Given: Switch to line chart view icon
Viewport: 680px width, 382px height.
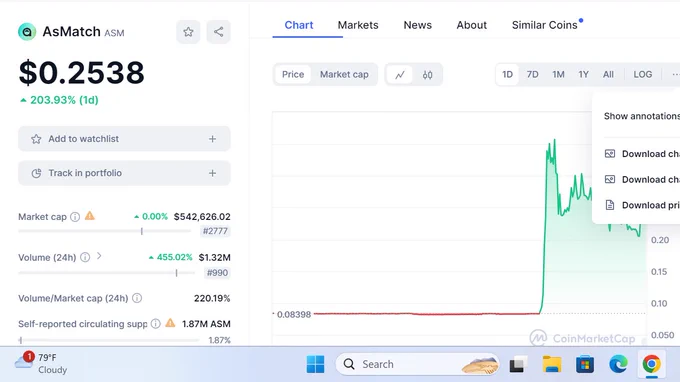Looking at the screenshot, I should (400, 75).
